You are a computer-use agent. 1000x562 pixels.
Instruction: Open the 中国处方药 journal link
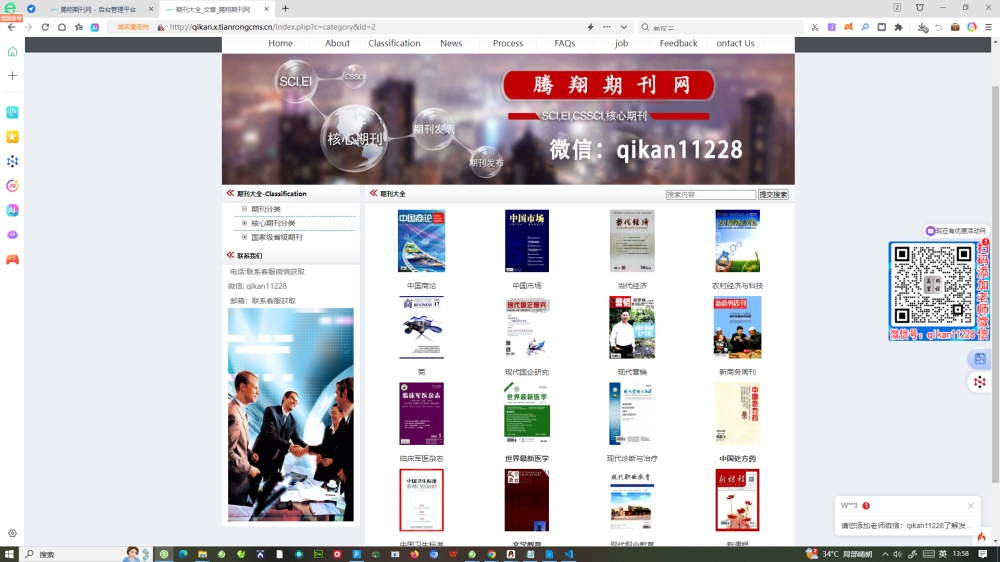pyautogui.click(x=737, y=459)
